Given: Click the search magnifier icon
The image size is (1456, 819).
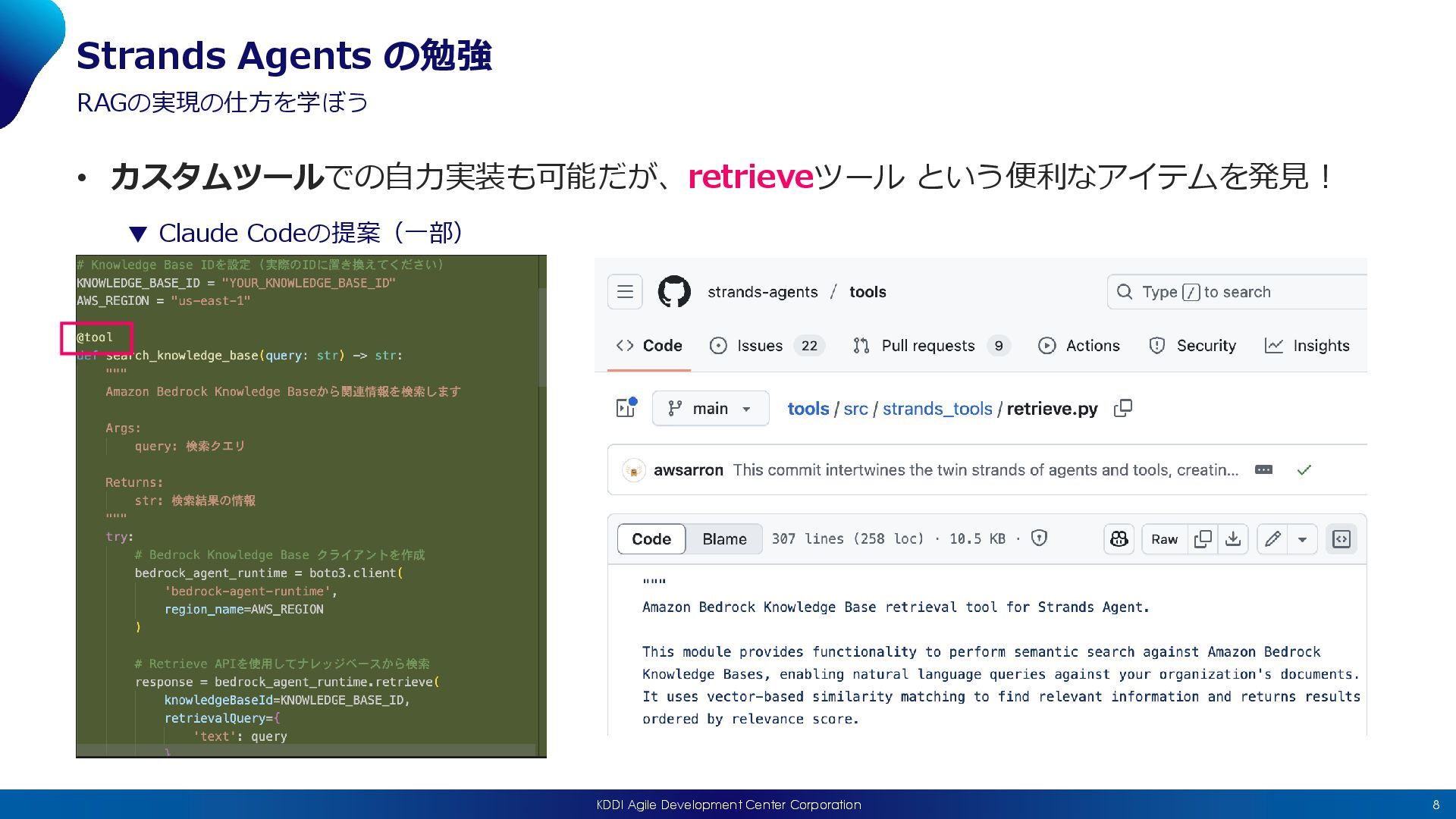Looking at the screenshot, I should tap(1125, 292).
